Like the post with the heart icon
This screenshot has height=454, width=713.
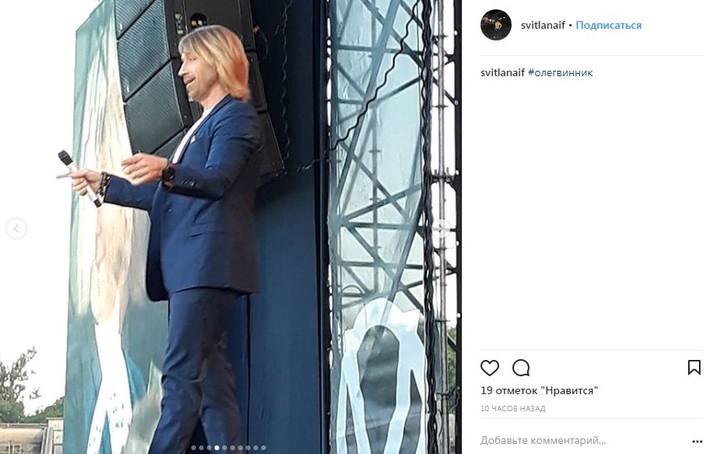(x=490, y=368)
